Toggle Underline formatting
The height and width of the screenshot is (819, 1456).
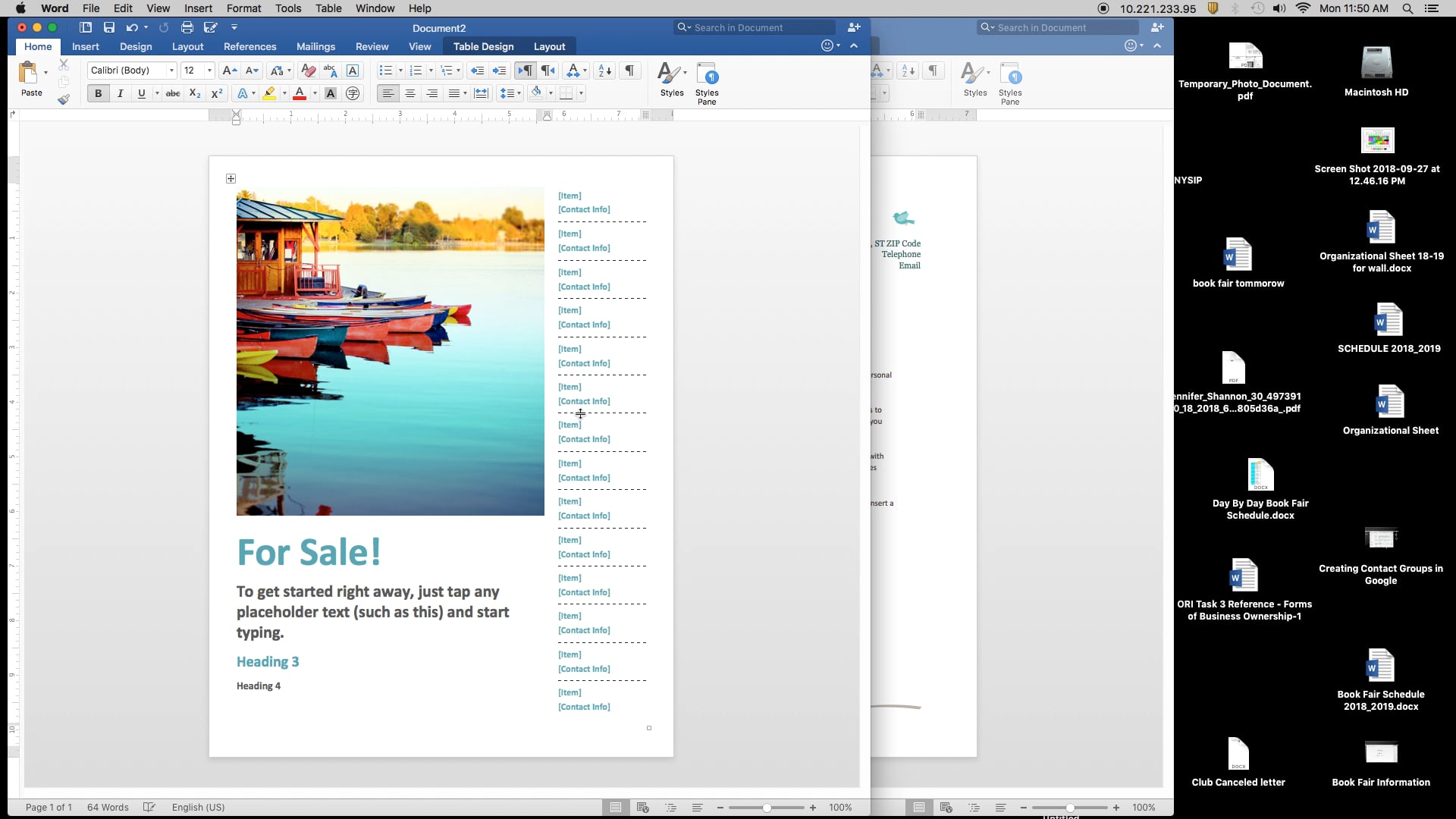[142, 93]
